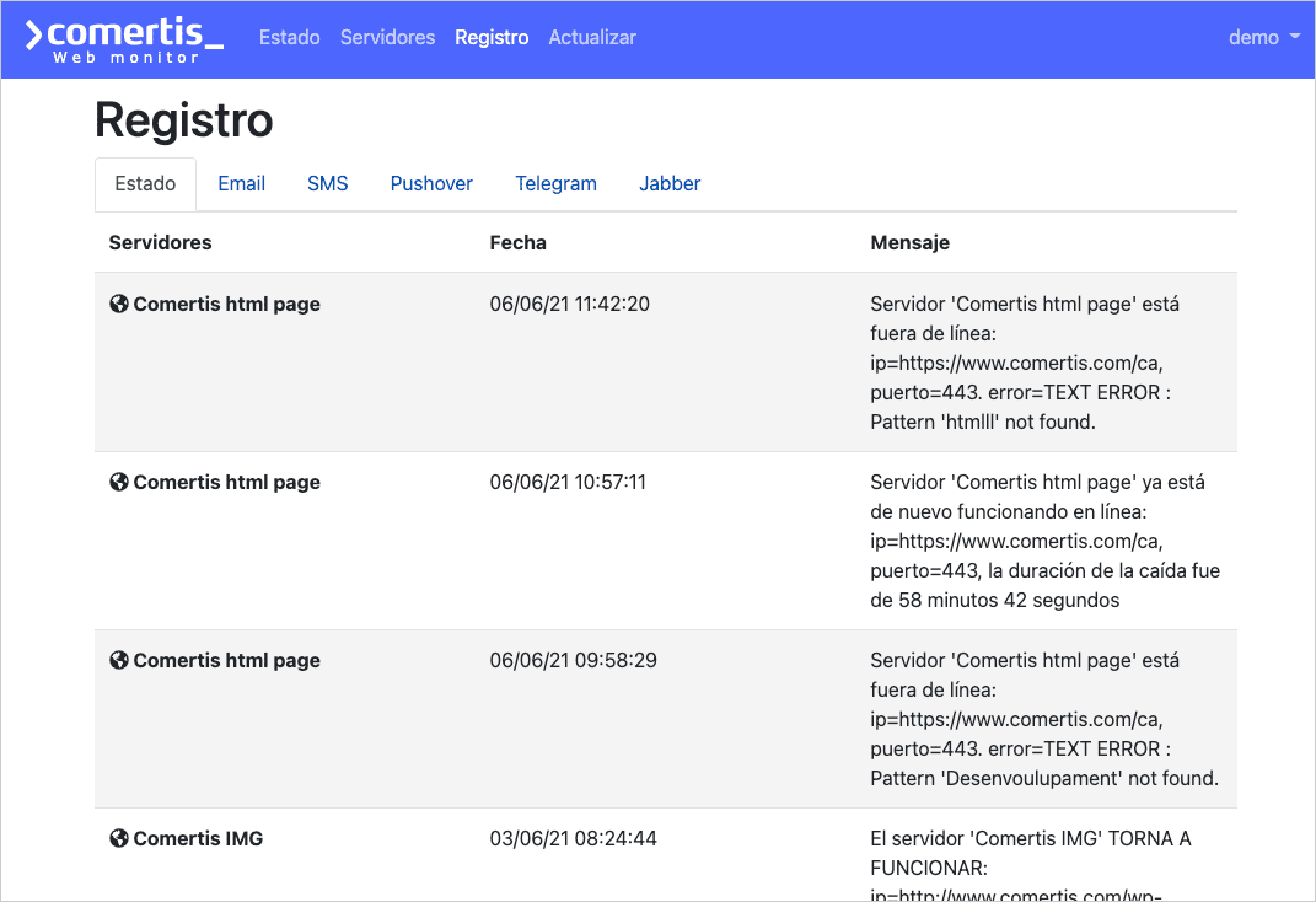Screen dimensions: 1316x902
Task: Click globe icon in 11:42:20 row
Action: (x=119, y=304)
